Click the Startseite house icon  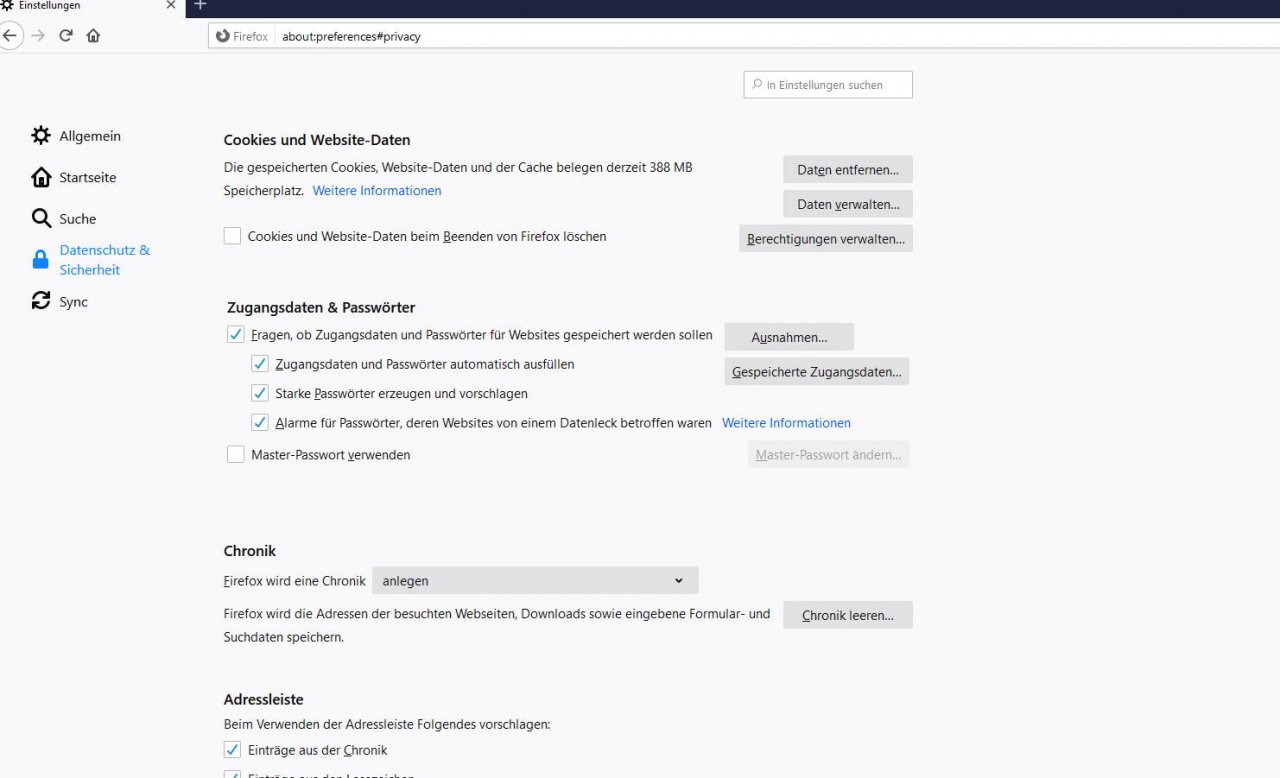(41, 177)
